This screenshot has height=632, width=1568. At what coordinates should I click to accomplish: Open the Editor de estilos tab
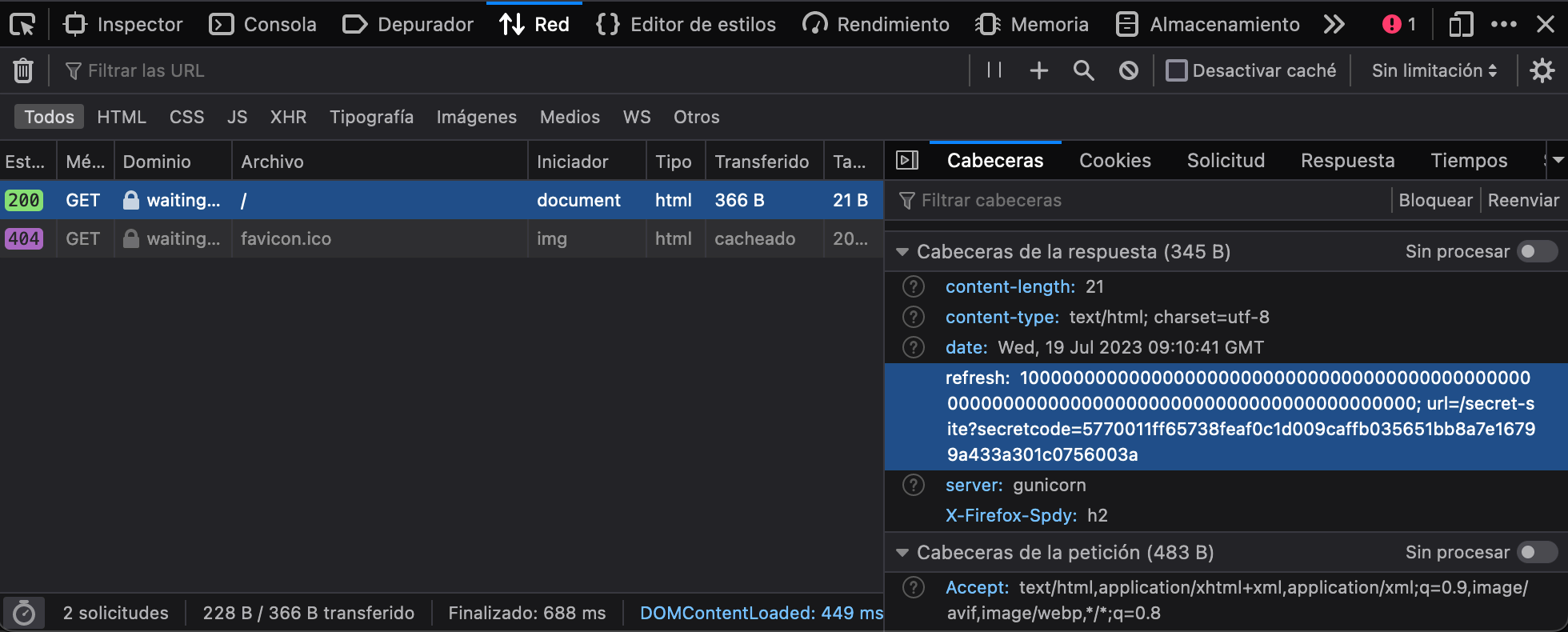coord(686,25)
